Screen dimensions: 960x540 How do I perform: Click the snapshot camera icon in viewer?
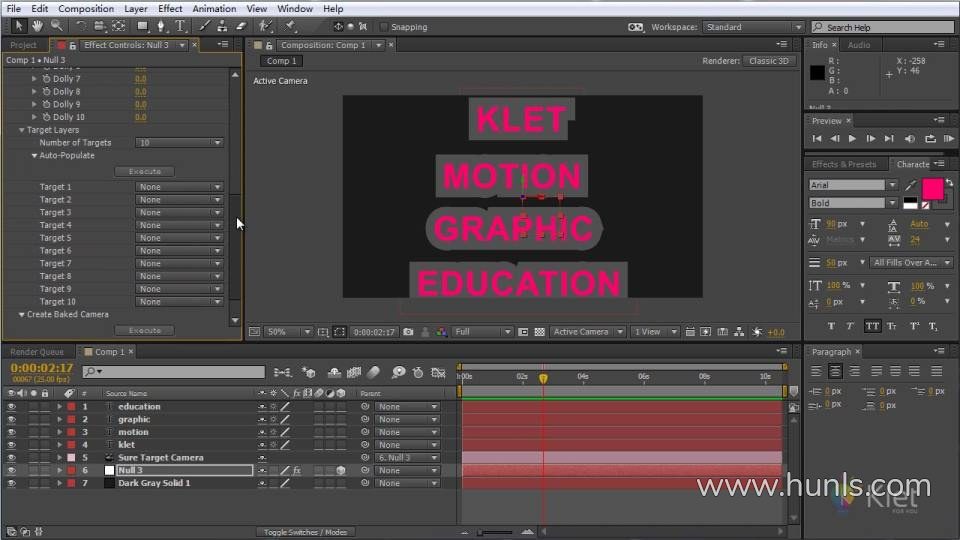tap(408, 332)
